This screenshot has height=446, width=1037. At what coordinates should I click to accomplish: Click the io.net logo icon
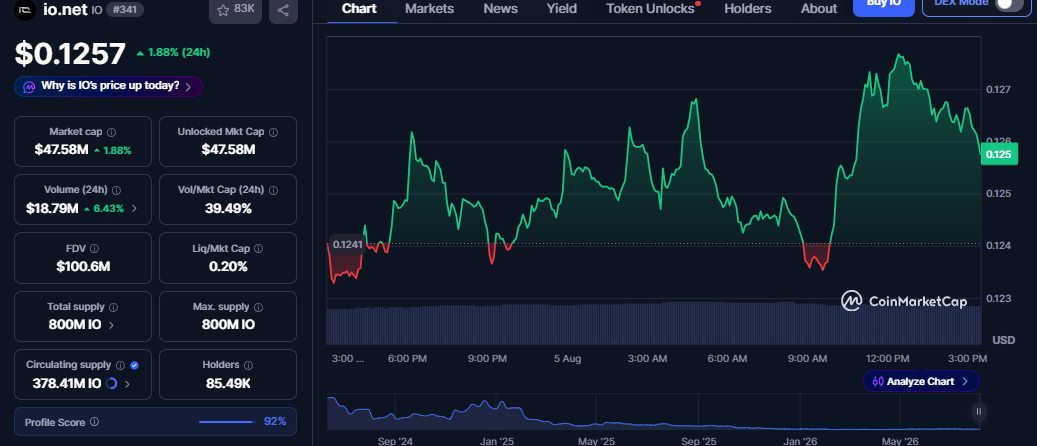point(24,9)
